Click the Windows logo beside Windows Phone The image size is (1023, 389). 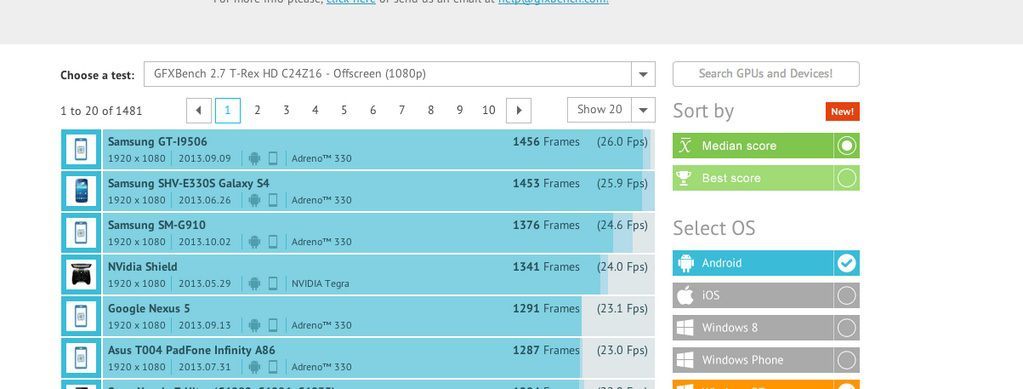[x=685, y=360]
